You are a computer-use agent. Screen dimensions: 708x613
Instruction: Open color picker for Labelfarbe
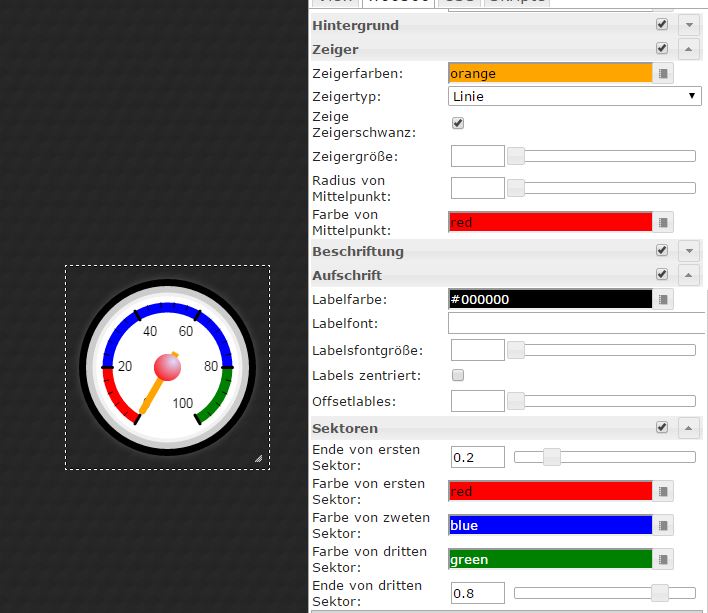pyautogui.click(x=663, y=299)
